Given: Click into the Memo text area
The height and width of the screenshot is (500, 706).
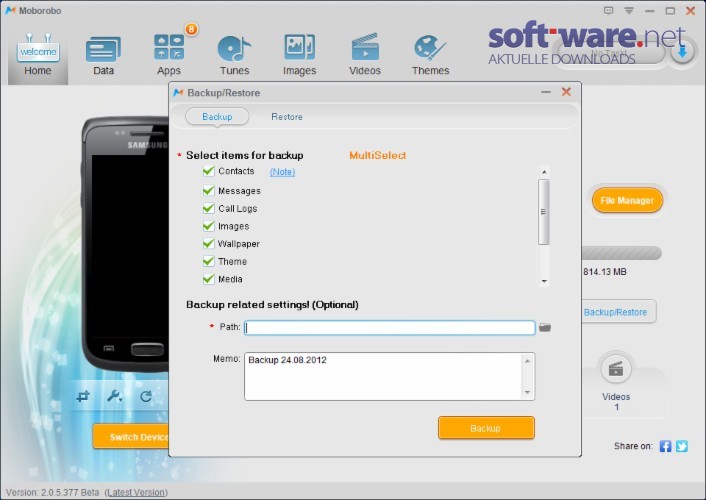Looking at the screenshot, I should [384, 377].
